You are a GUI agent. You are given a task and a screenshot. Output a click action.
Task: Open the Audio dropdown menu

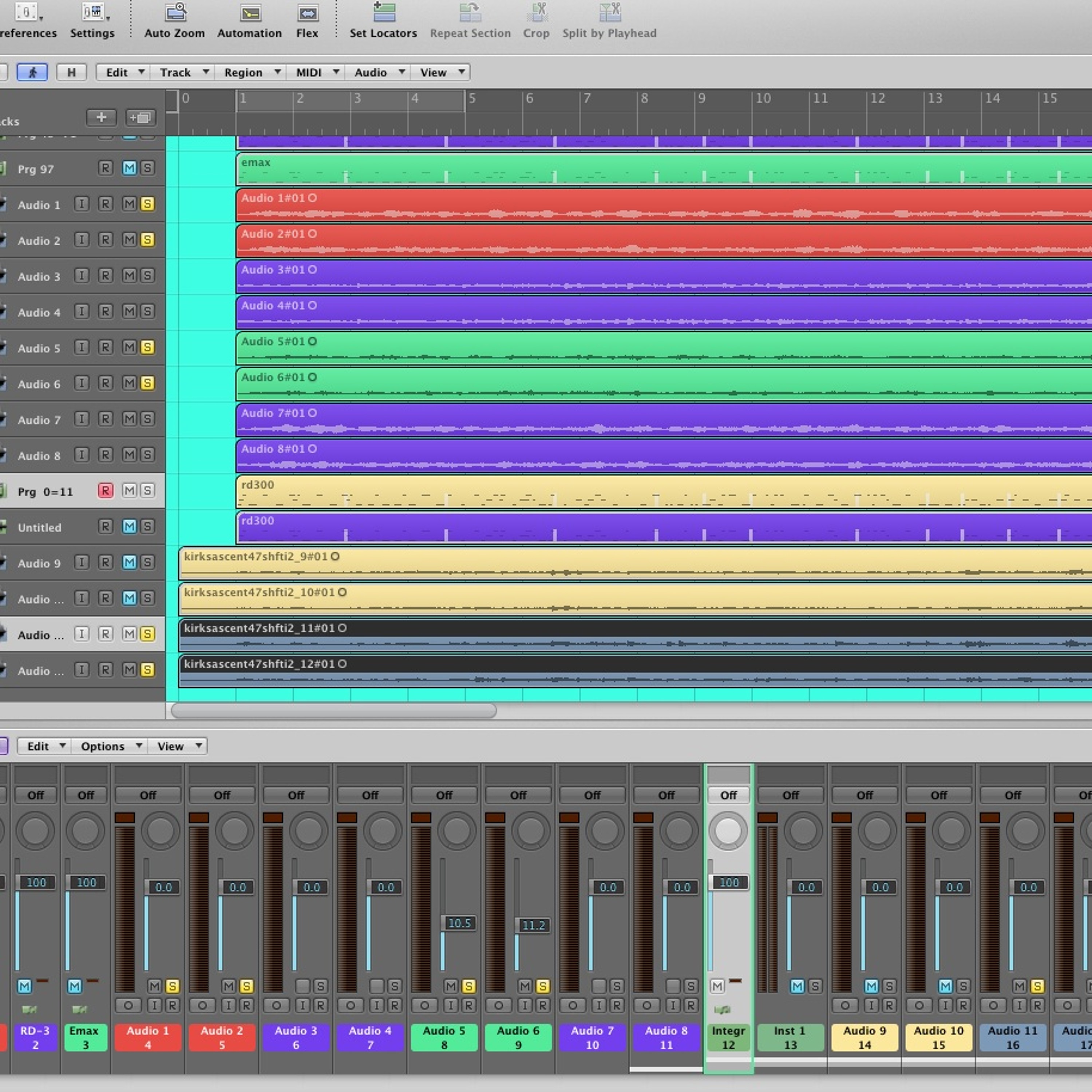pyautogui.click(x=377, y=72)
